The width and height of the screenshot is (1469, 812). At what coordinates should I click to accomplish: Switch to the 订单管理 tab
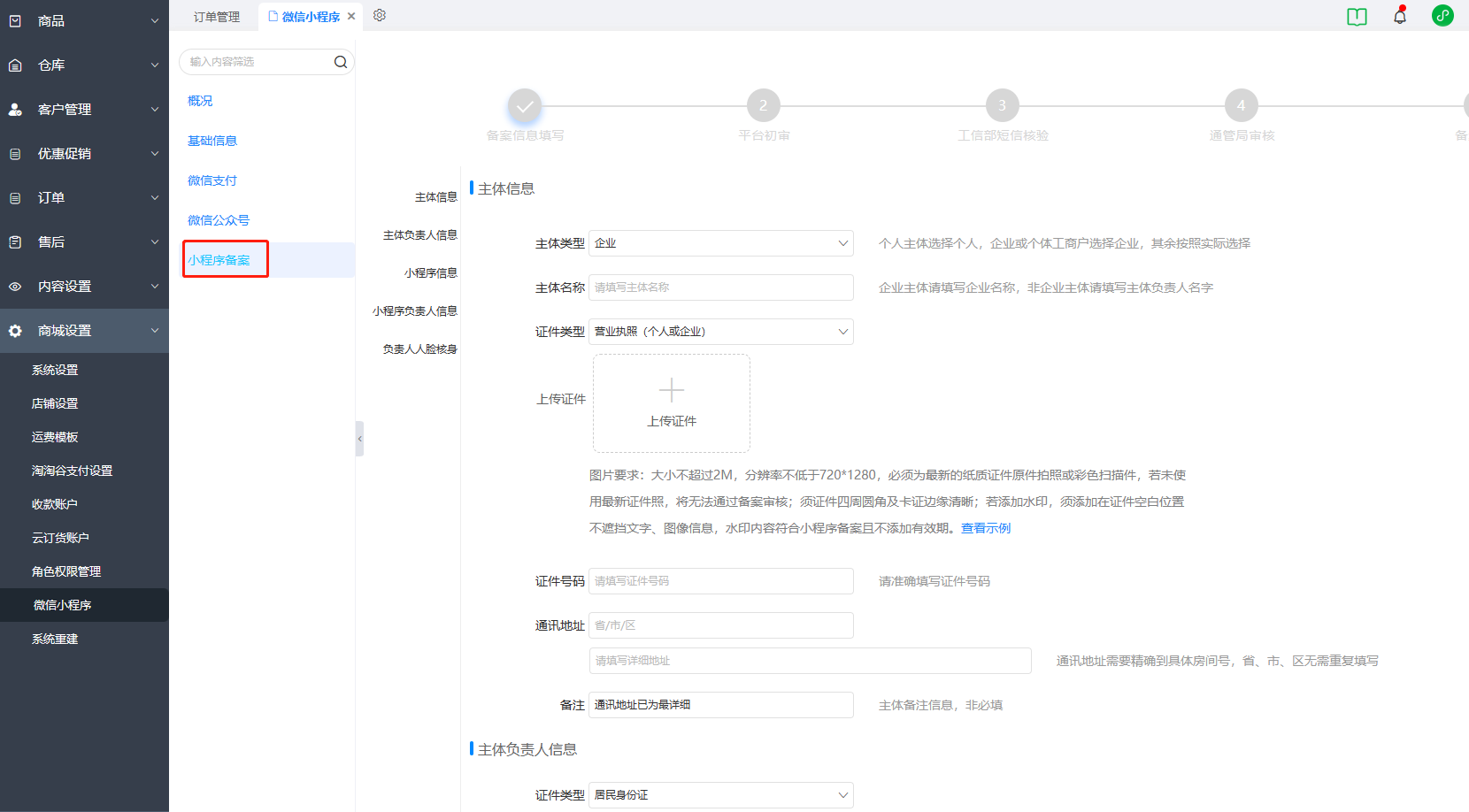pos(217,16)
